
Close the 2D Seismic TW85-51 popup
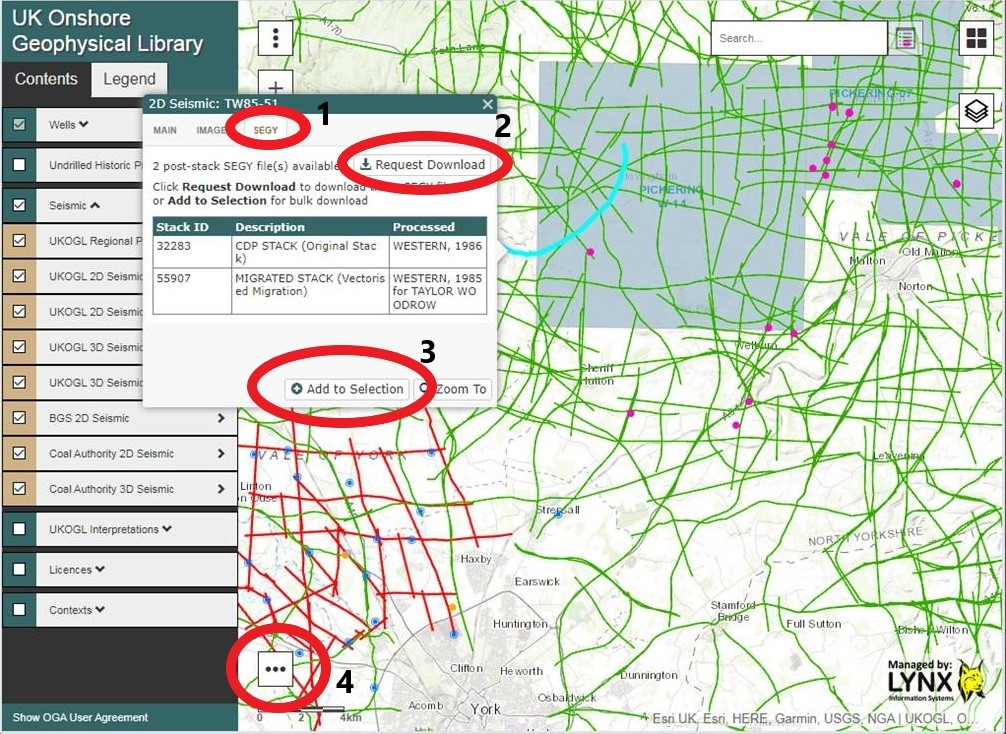pyautogui.click(x=488, y=104)
